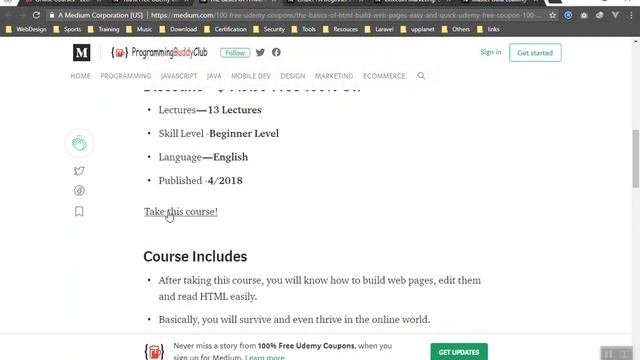Viewport: 640px width, 360px height.
Task: Open the MARKETING nav item
Action: click(x=334, y=76)
